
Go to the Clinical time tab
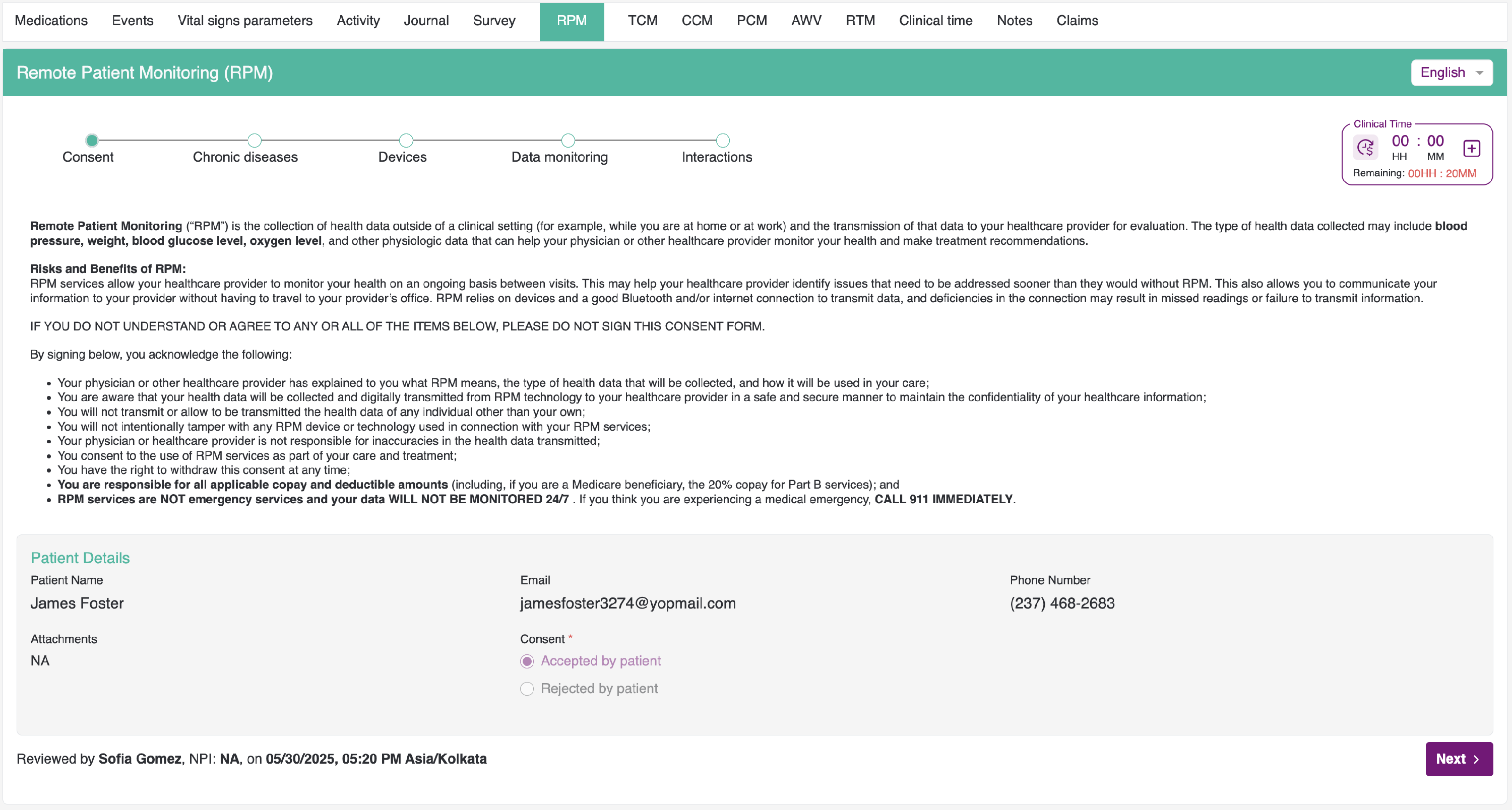[935, 21]
